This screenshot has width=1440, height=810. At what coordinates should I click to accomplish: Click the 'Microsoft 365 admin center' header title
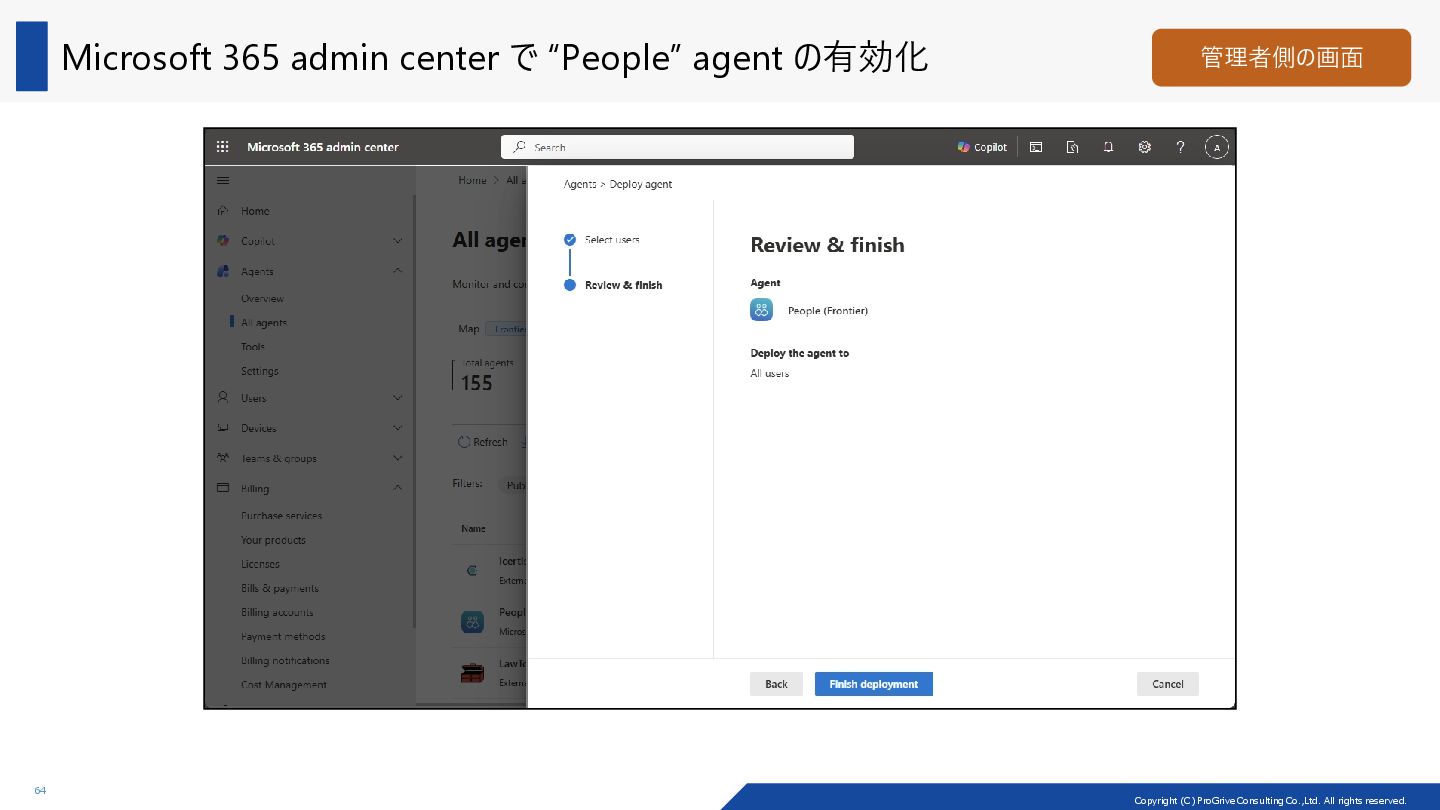[x=323, y=147]
